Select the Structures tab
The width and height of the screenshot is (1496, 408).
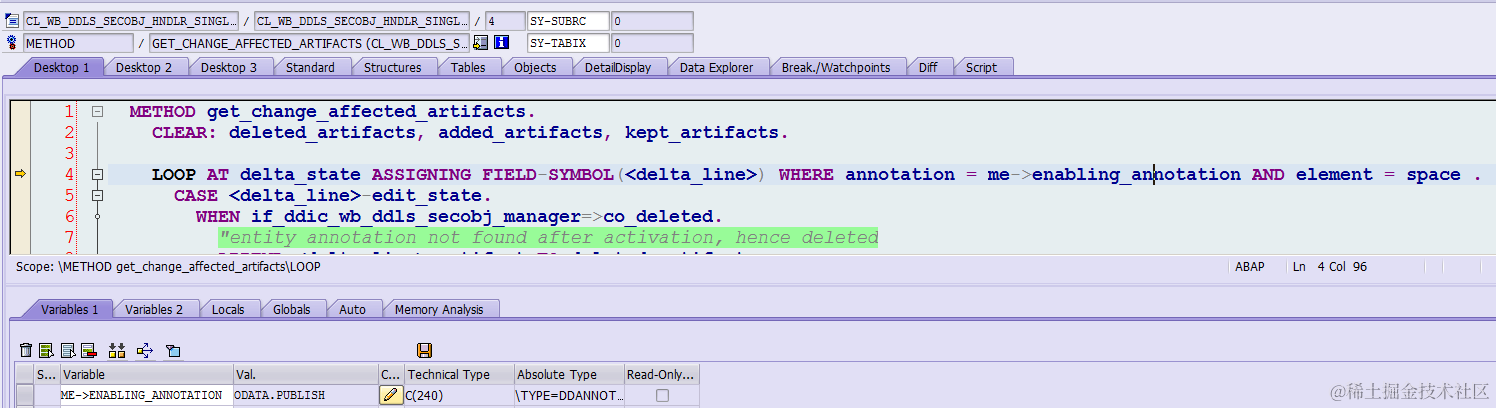coord(392,67)
